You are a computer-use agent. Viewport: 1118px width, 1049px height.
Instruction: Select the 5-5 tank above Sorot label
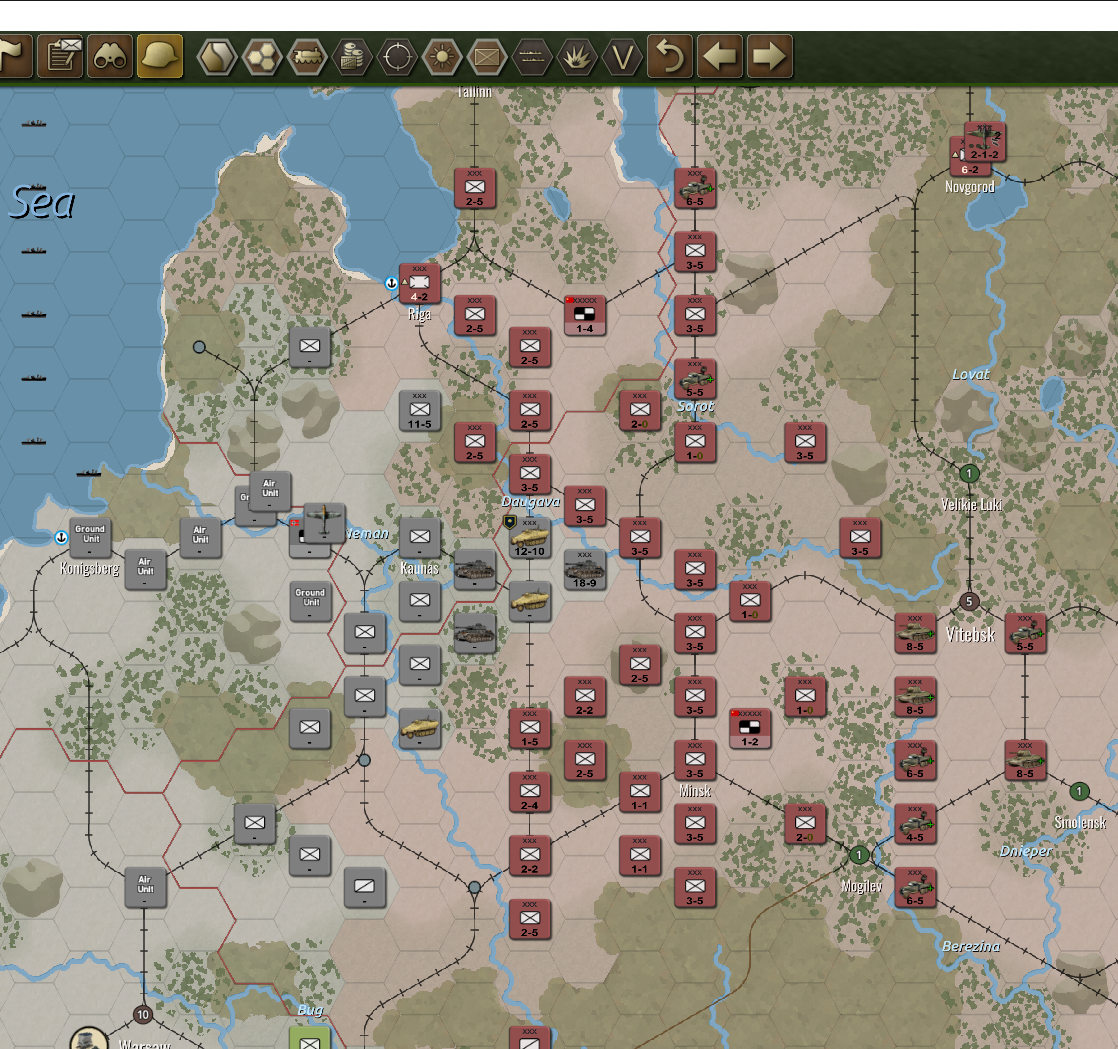pyautogui.click(x=694, y=379)
